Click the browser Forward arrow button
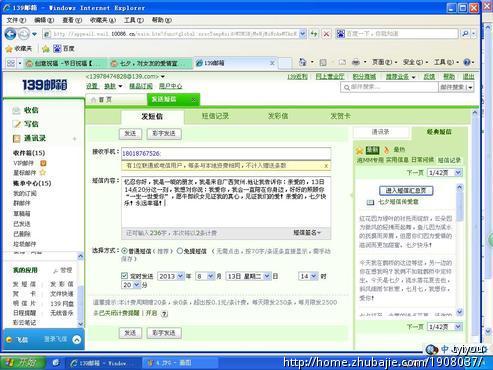 click(24, 34)
